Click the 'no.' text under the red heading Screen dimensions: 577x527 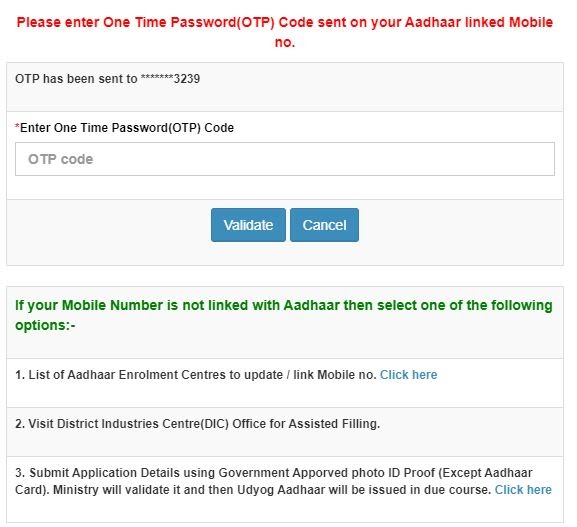(285, 42)
